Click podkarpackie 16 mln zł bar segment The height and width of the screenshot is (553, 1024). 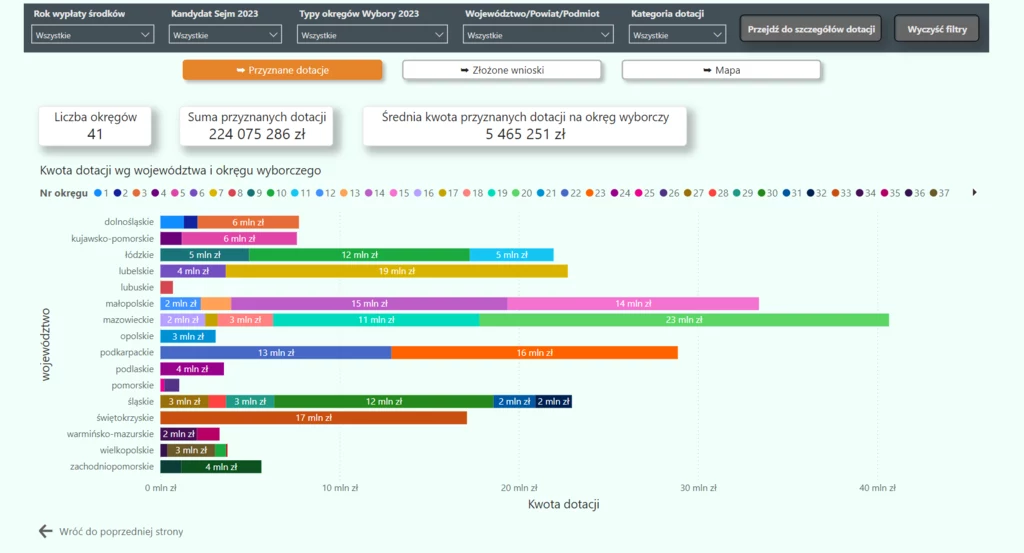(534, 353)
